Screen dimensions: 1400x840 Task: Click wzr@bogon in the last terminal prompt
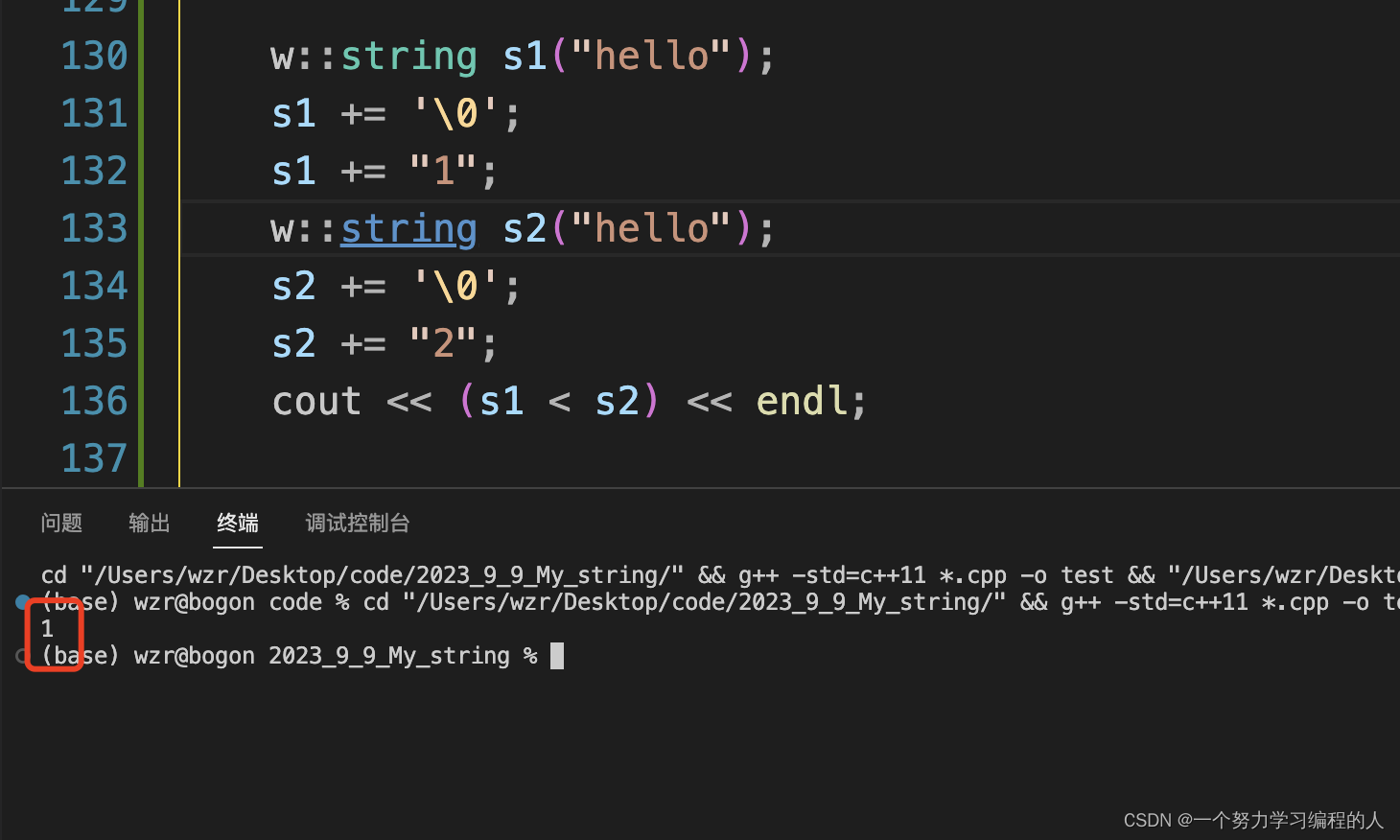pyautogui.click(x=194, y=656)
